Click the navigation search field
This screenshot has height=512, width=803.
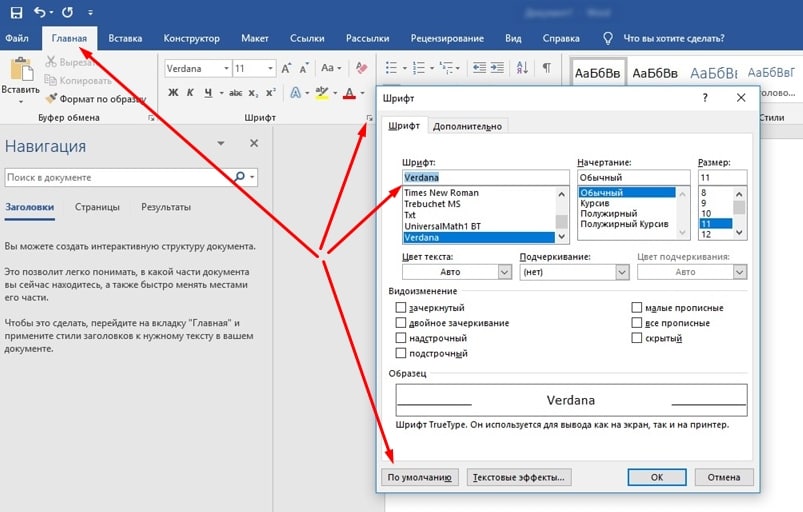[118, 177]
